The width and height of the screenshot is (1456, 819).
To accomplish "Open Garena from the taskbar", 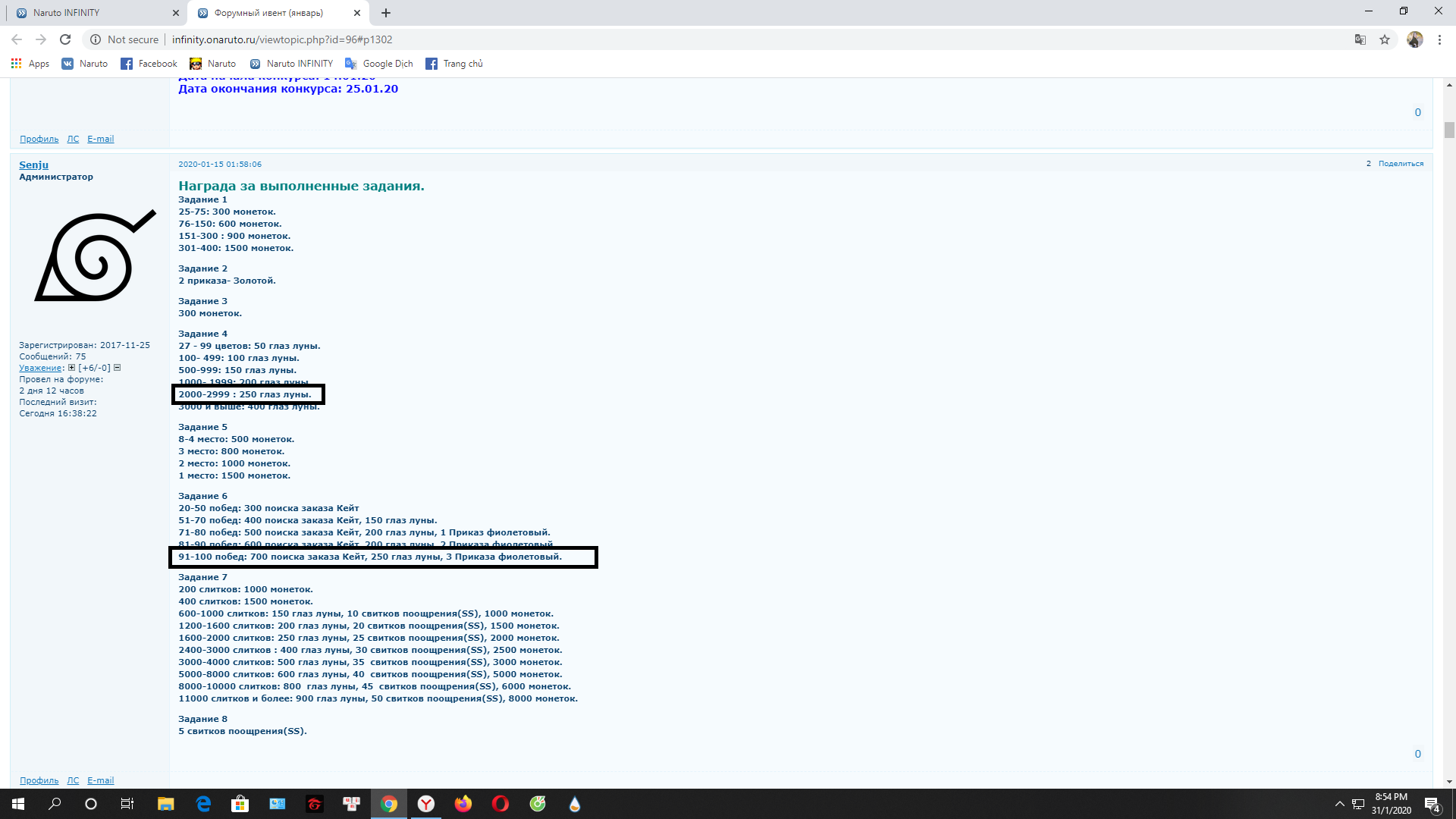I will point(315,804).
